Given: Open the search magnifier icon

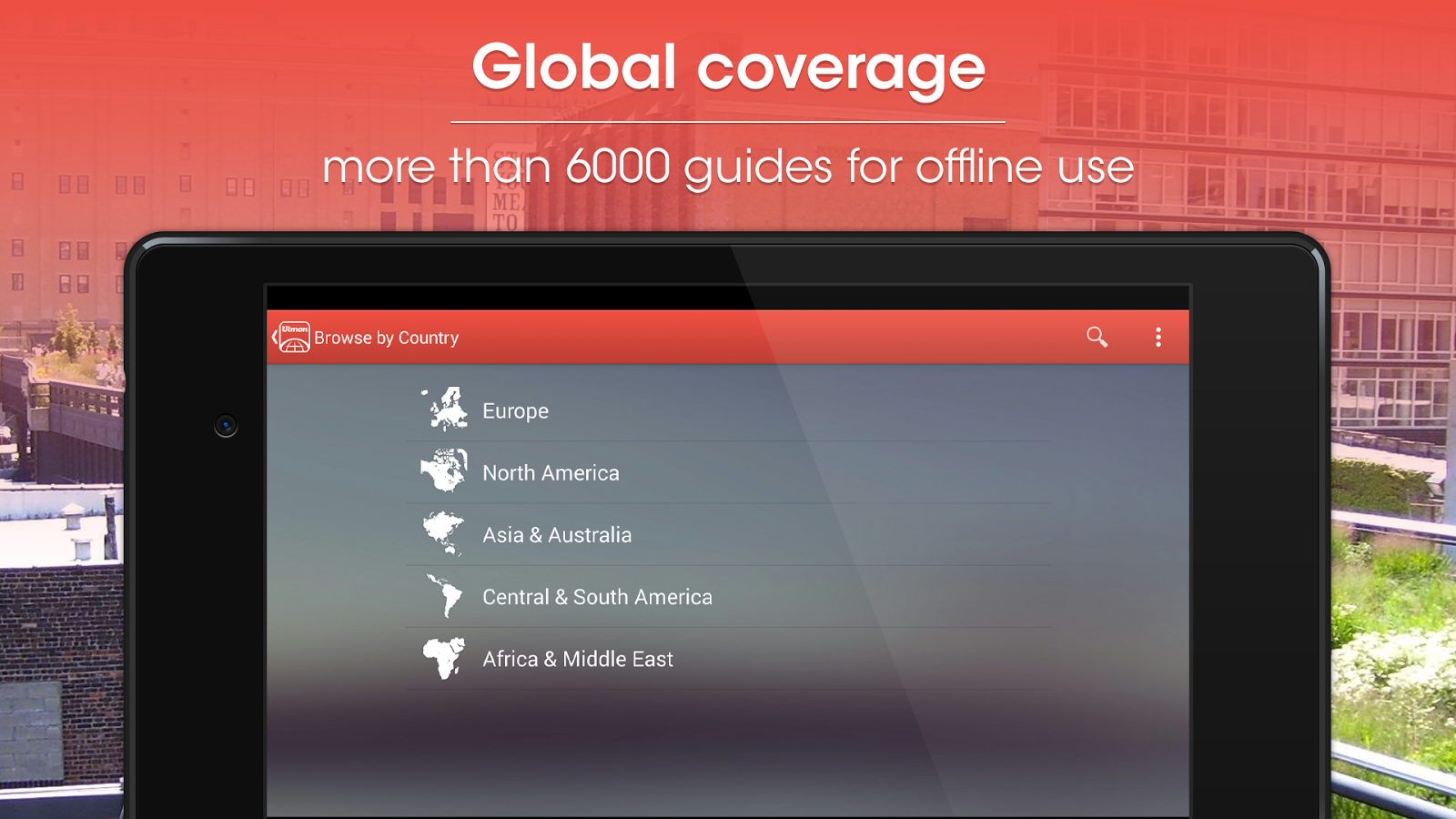Looking at the screenshot, I should tap(1097, 337).
